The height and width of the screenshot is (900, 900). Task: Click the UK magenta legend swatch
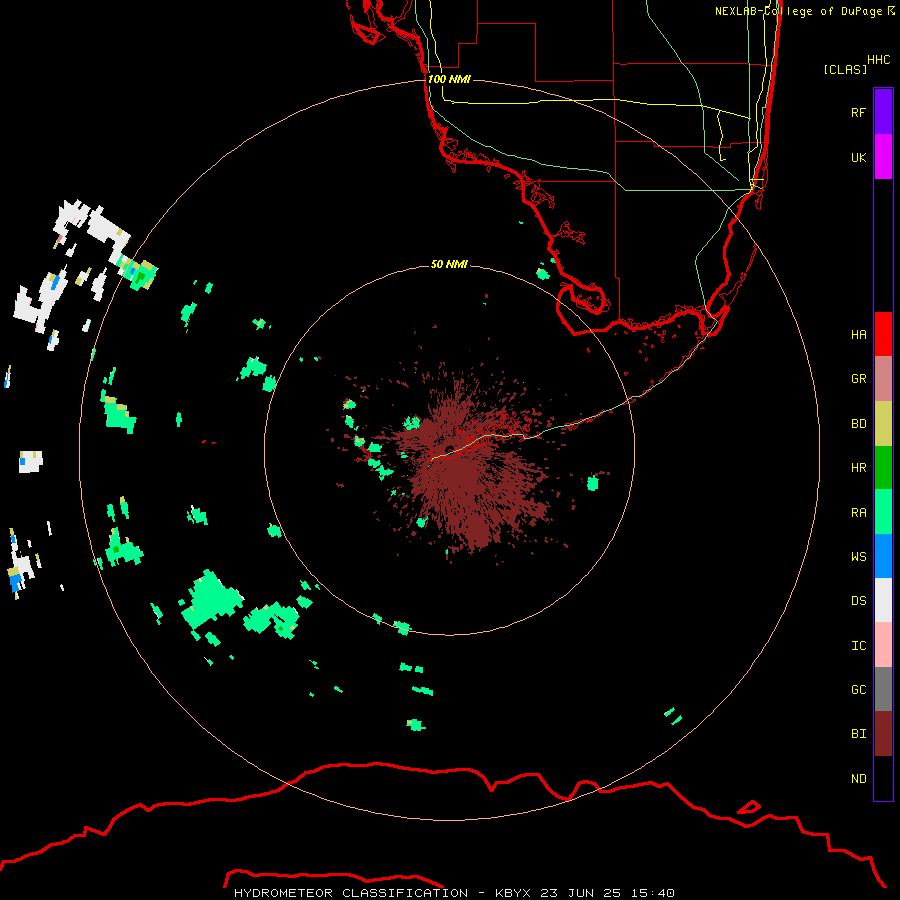(883, 157)
